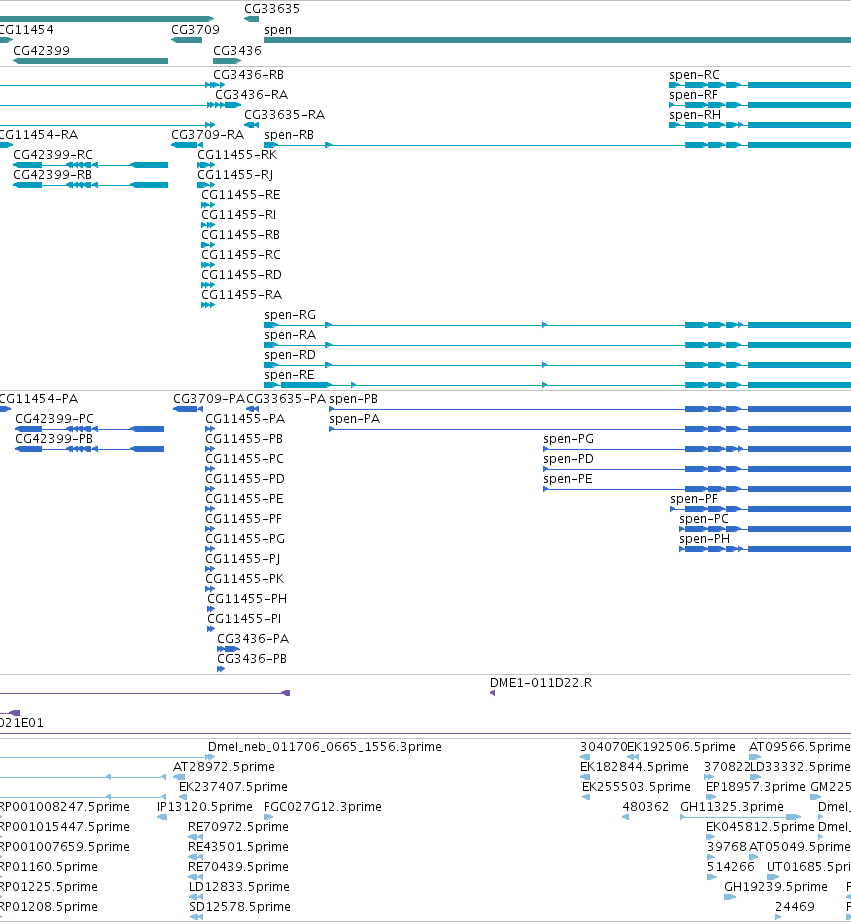Click EST label GH11325.3prime
Viewport: 851px width, 922px height.
[x=732, y=807]
